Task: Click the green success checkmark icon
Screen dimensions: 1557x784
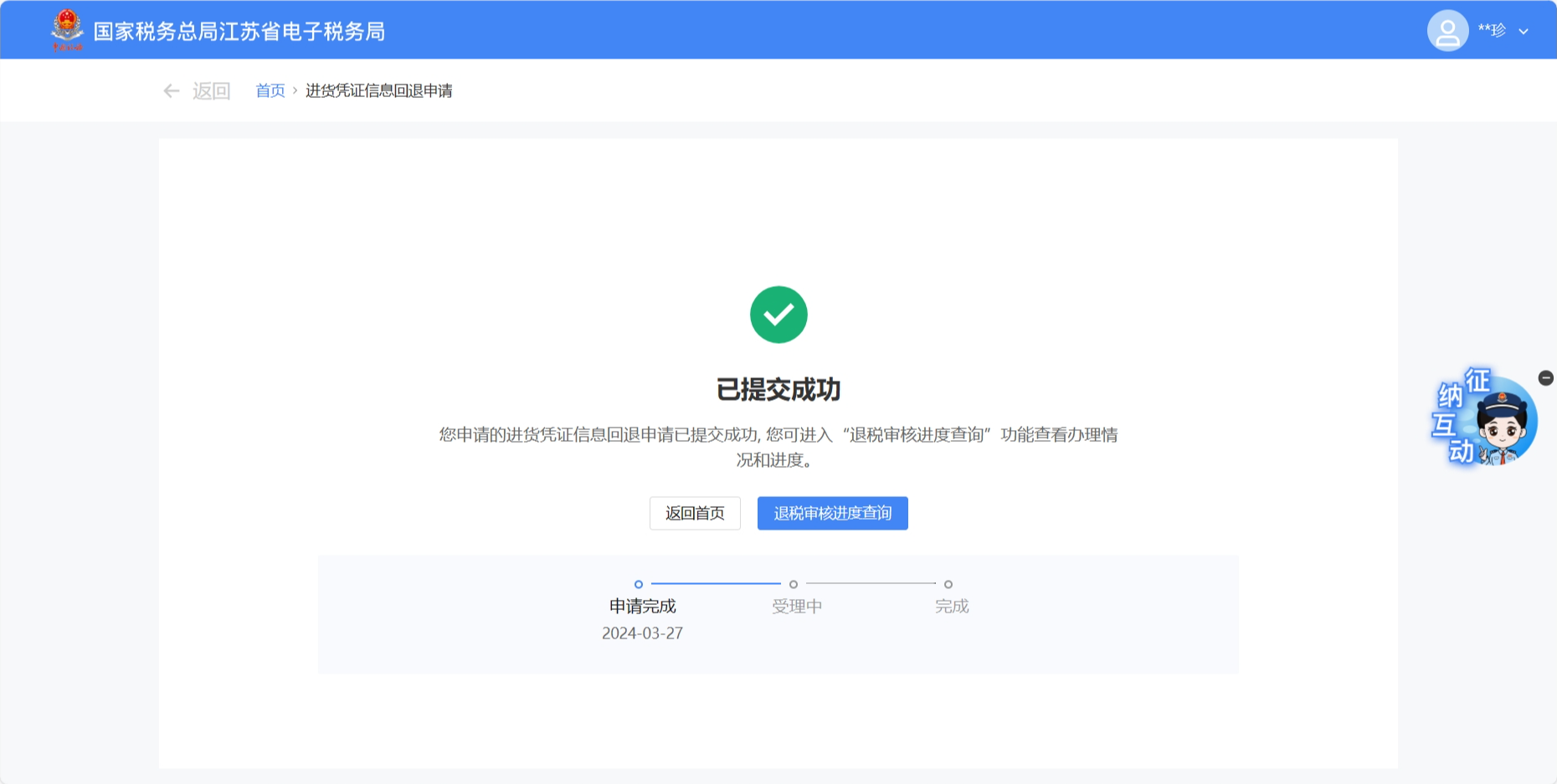Action: pyautogui.click(x=778, y=315)
